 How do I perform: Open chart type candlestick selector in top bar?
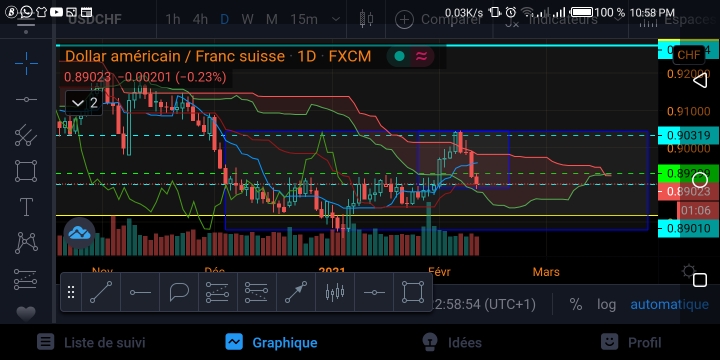click(366, 19)
